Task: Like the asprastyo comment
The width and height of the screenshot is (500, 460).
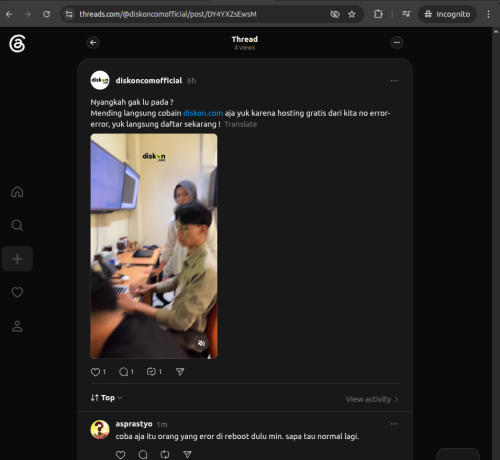Action: [121, 455]
